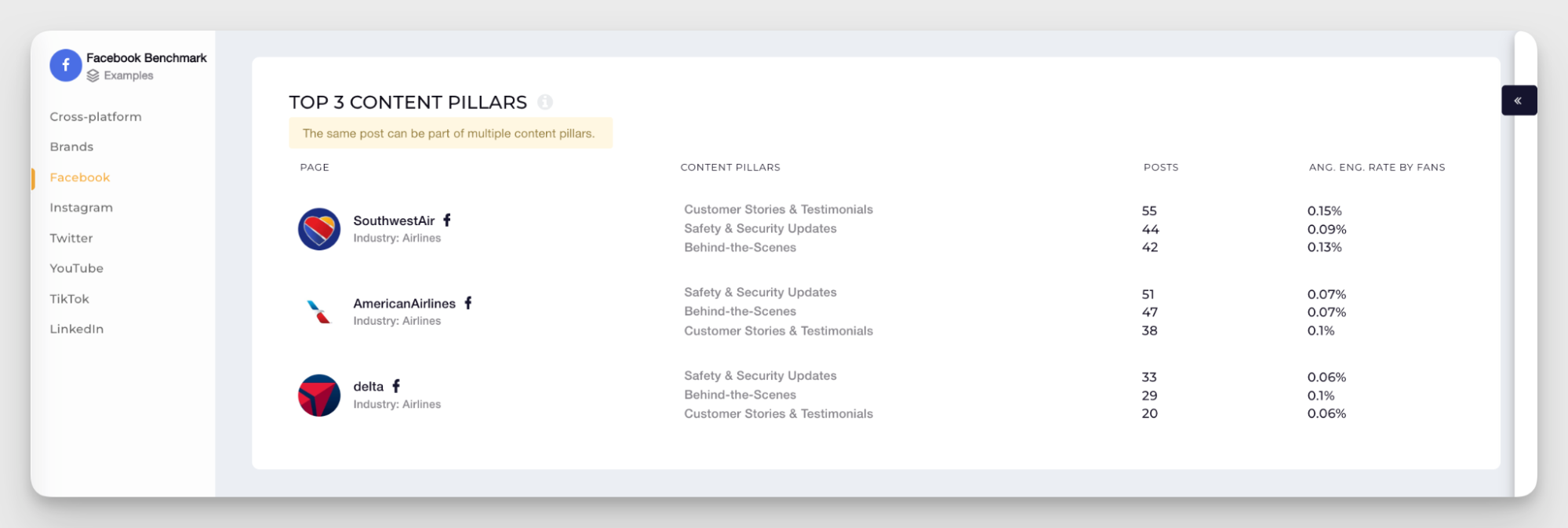Click the SouthwestAir heart logo
This screenshot has width=1568, height=528.
click(319, 229)
